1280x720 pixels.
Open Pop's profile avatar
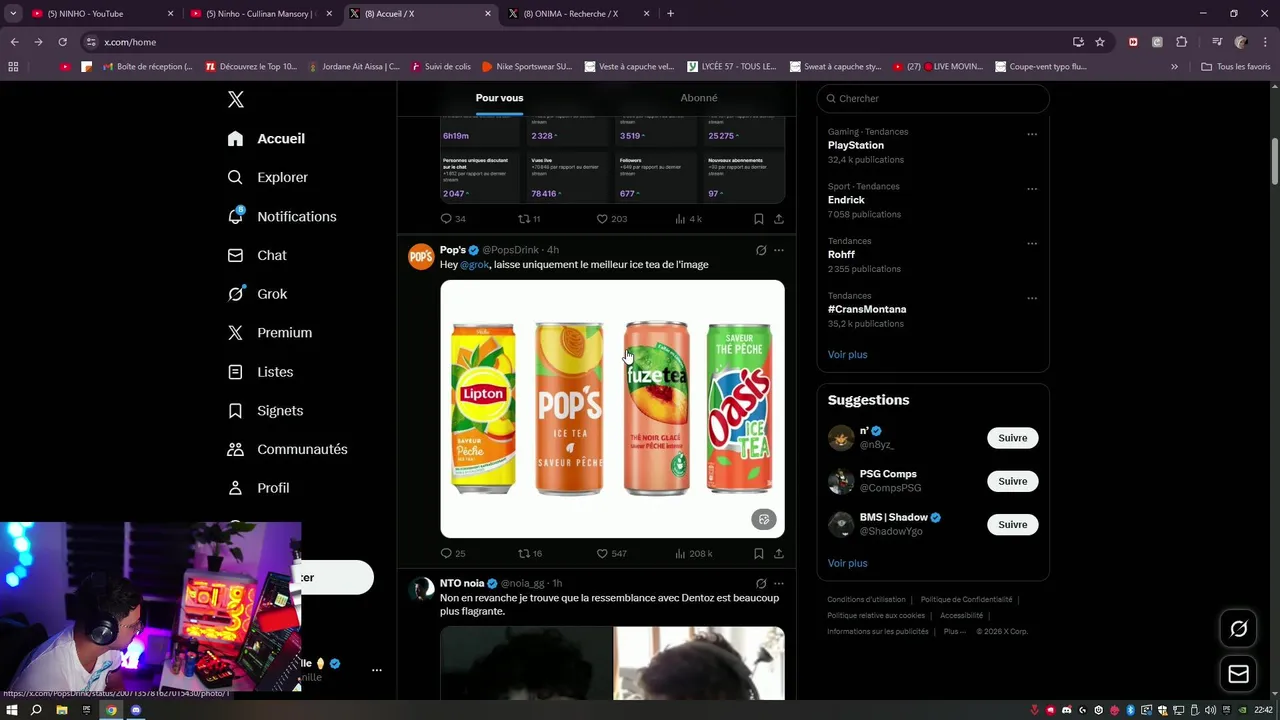[x=421, y=257]
